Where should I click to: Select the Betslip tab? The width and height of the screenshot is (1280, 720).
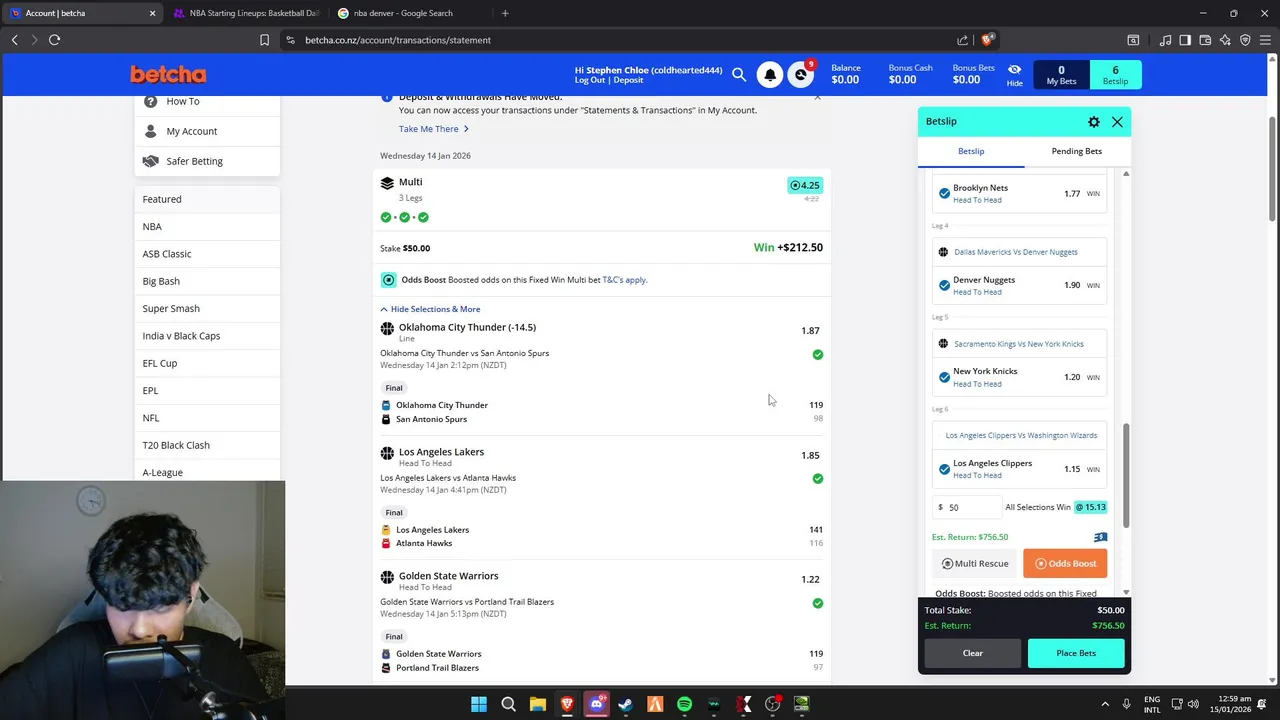click(x=971, y=151)
